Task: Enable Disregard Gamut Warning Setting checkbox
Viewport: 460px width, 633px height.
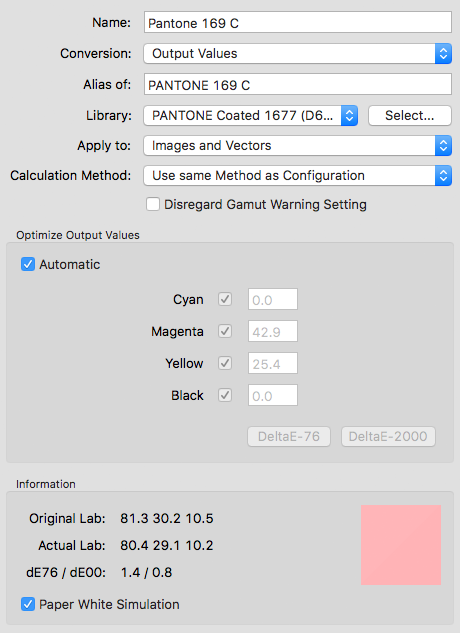Action: (x=153, y=204)
